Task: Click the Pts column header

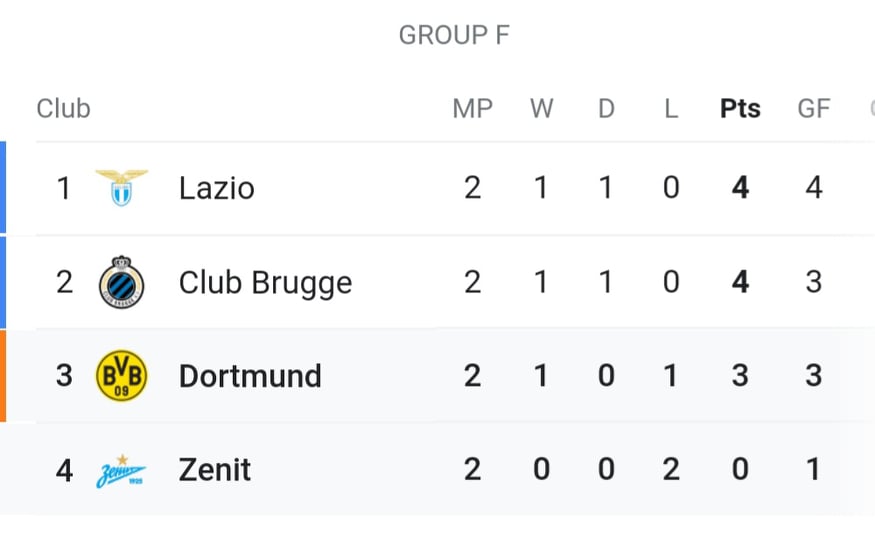Action: click(740, 108)
